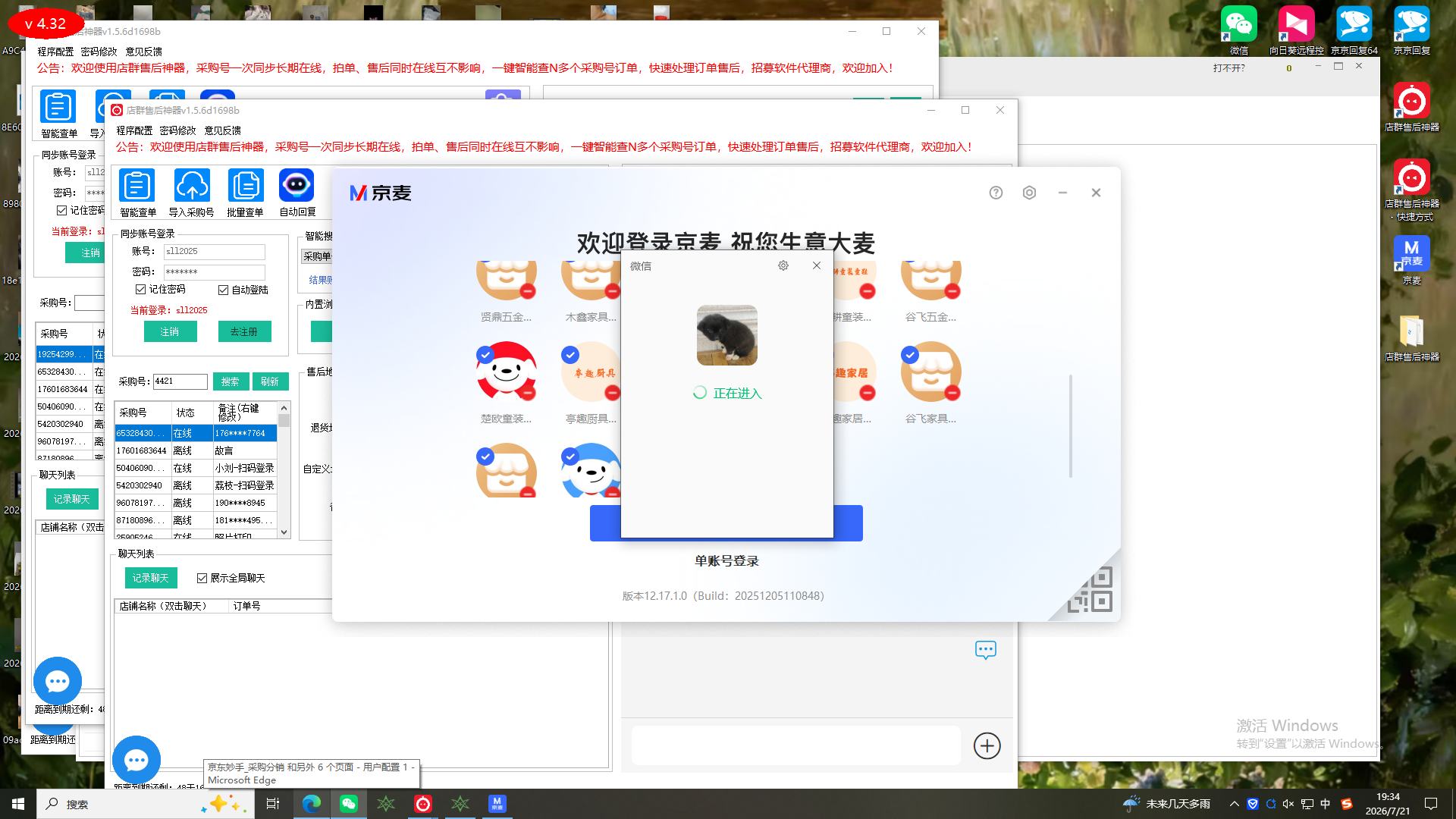This screenshot has width=1456, height=819.
Task: Open 京麦 settings hexagon icon
Action: [1029, 193]
